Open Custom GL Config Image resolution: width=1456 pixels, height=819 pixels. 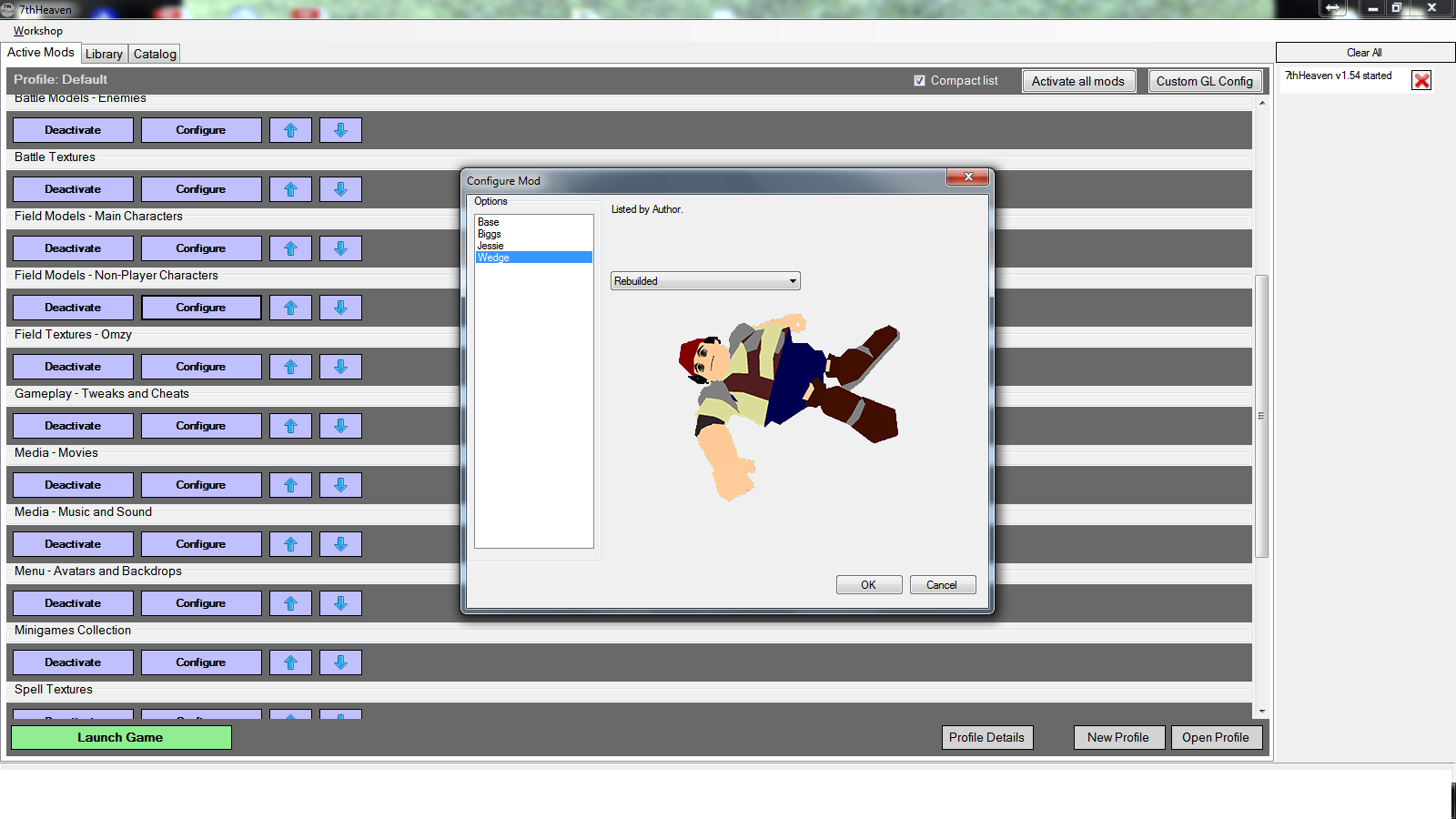(x=1205, y=81)
